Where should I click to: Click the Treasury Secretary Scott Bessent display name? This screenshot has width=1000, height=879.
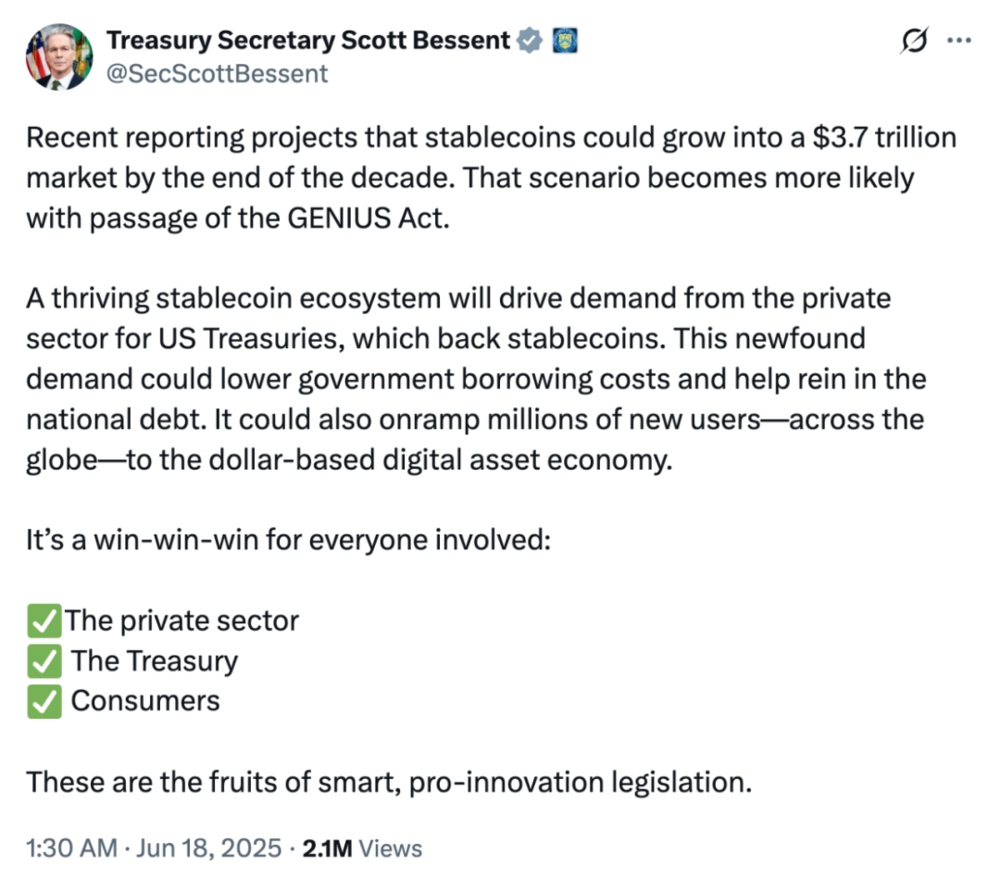(x=309, y=40)
